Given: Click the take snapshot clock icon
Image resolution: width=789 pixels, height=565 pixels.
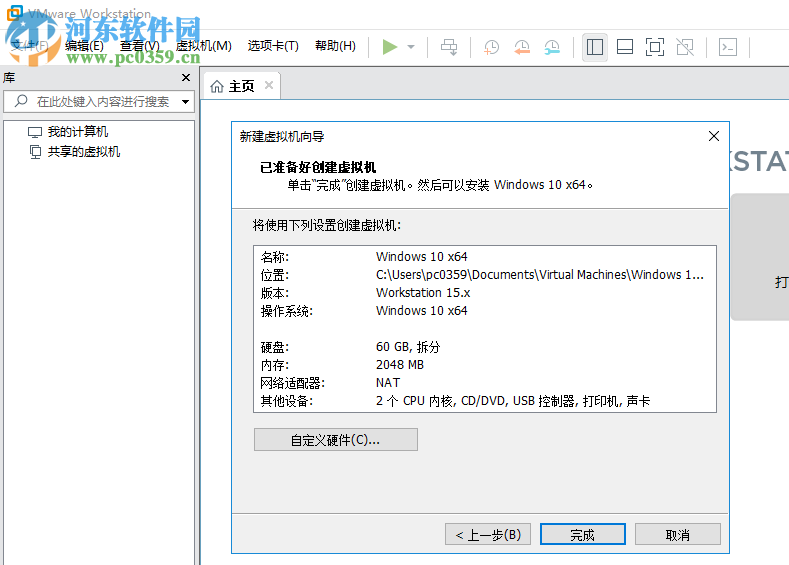Looking at the screenshot, I should pyautogui.click(x=491, y=47).
